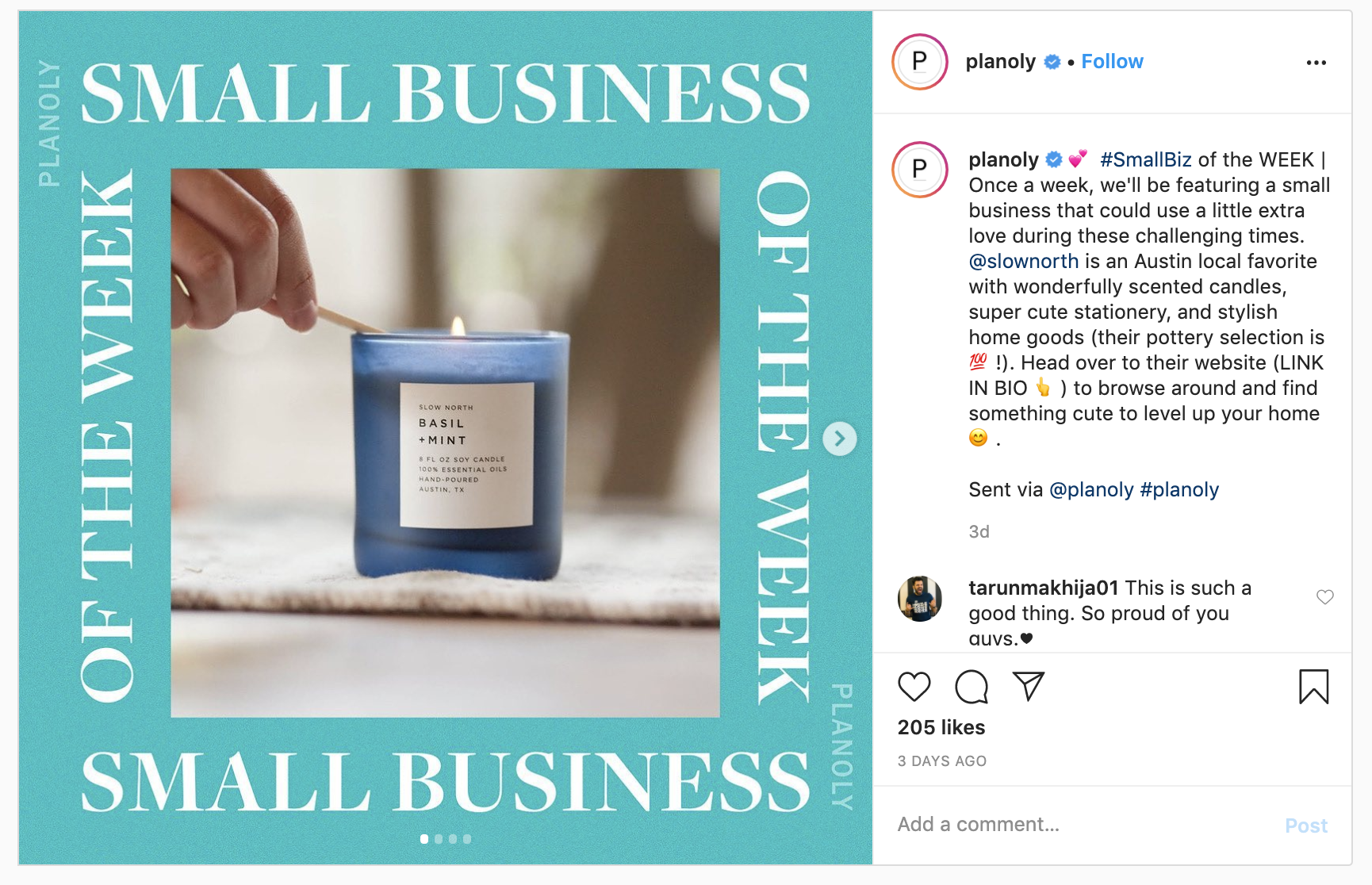Submit the comment with Post button

point(1306,826)
